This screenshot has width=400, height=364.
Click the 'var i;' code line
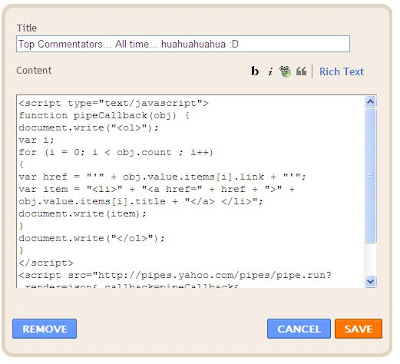[36, 140]
